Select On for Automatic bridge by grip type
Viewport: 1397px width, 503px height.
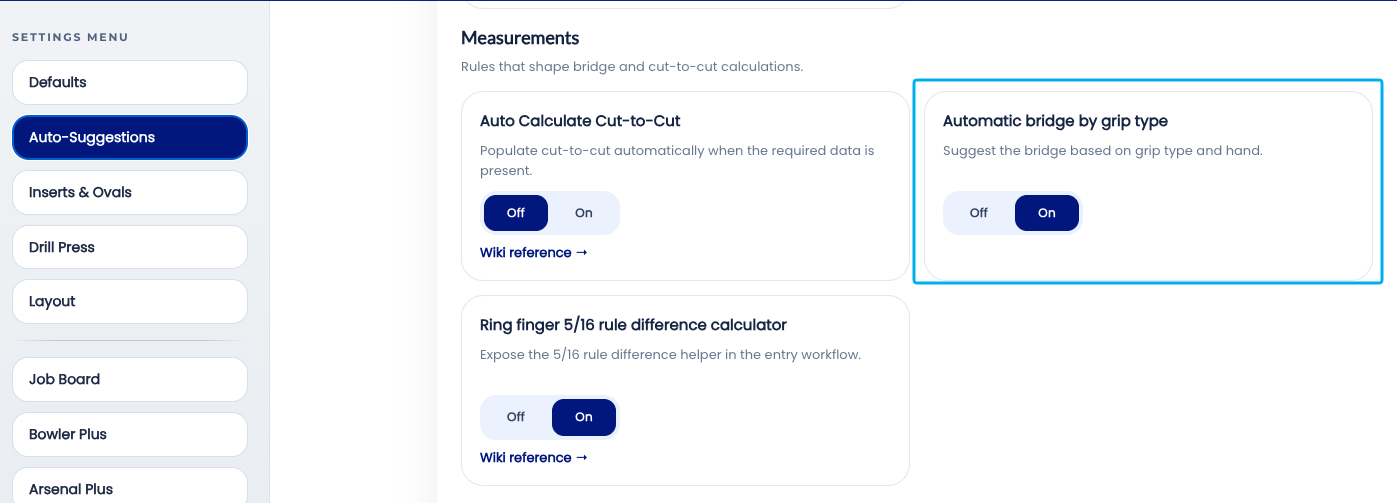(1047, 213)
